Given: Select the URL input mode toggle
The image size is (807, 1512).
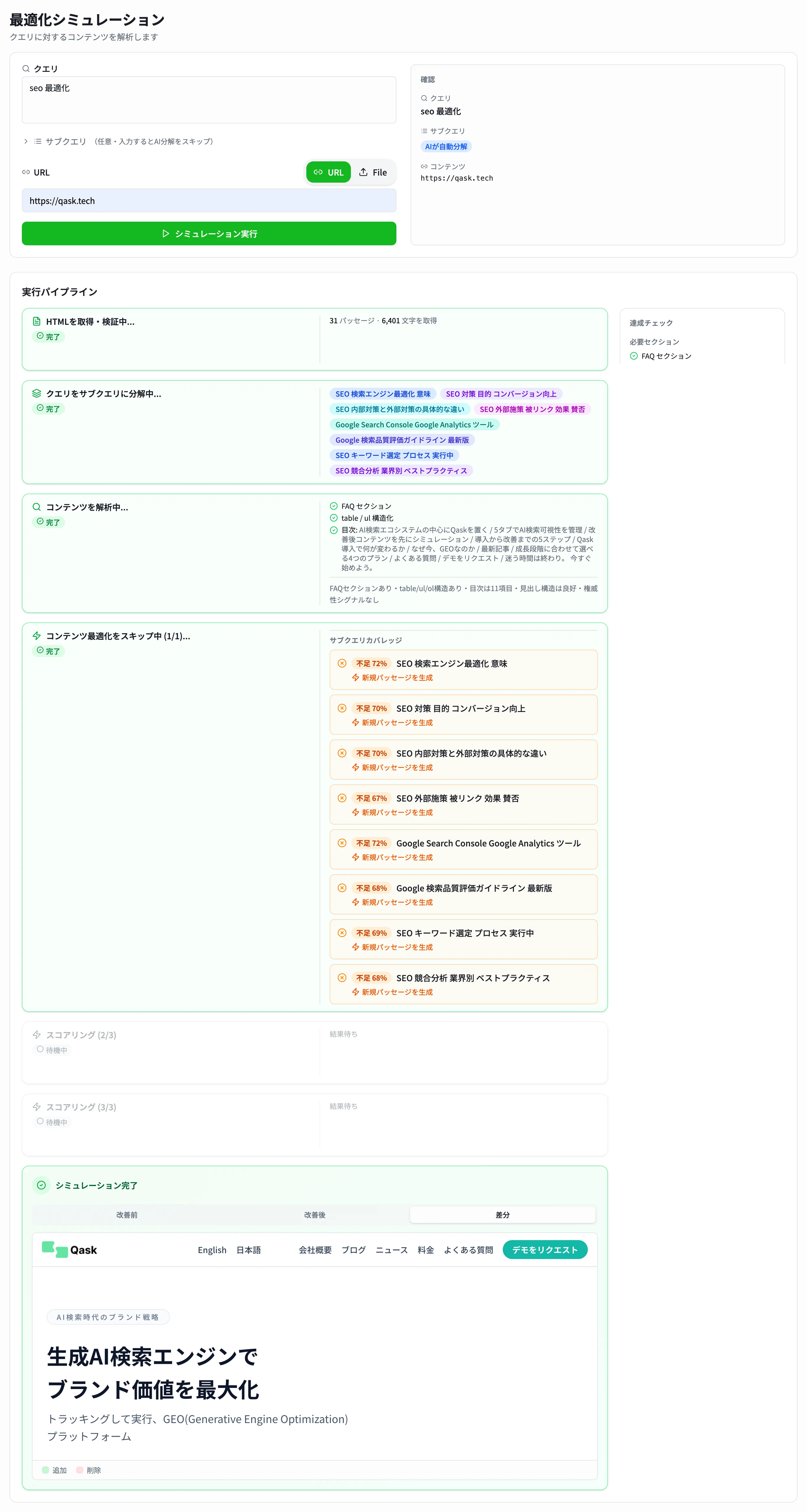Looking at the screenshot, I should 328,172.
